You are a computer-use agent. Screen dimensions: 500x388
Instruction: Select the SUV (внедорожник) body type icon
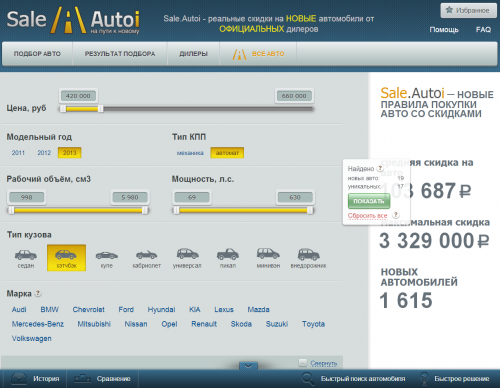pyautogui.click(x=308, y=254)
